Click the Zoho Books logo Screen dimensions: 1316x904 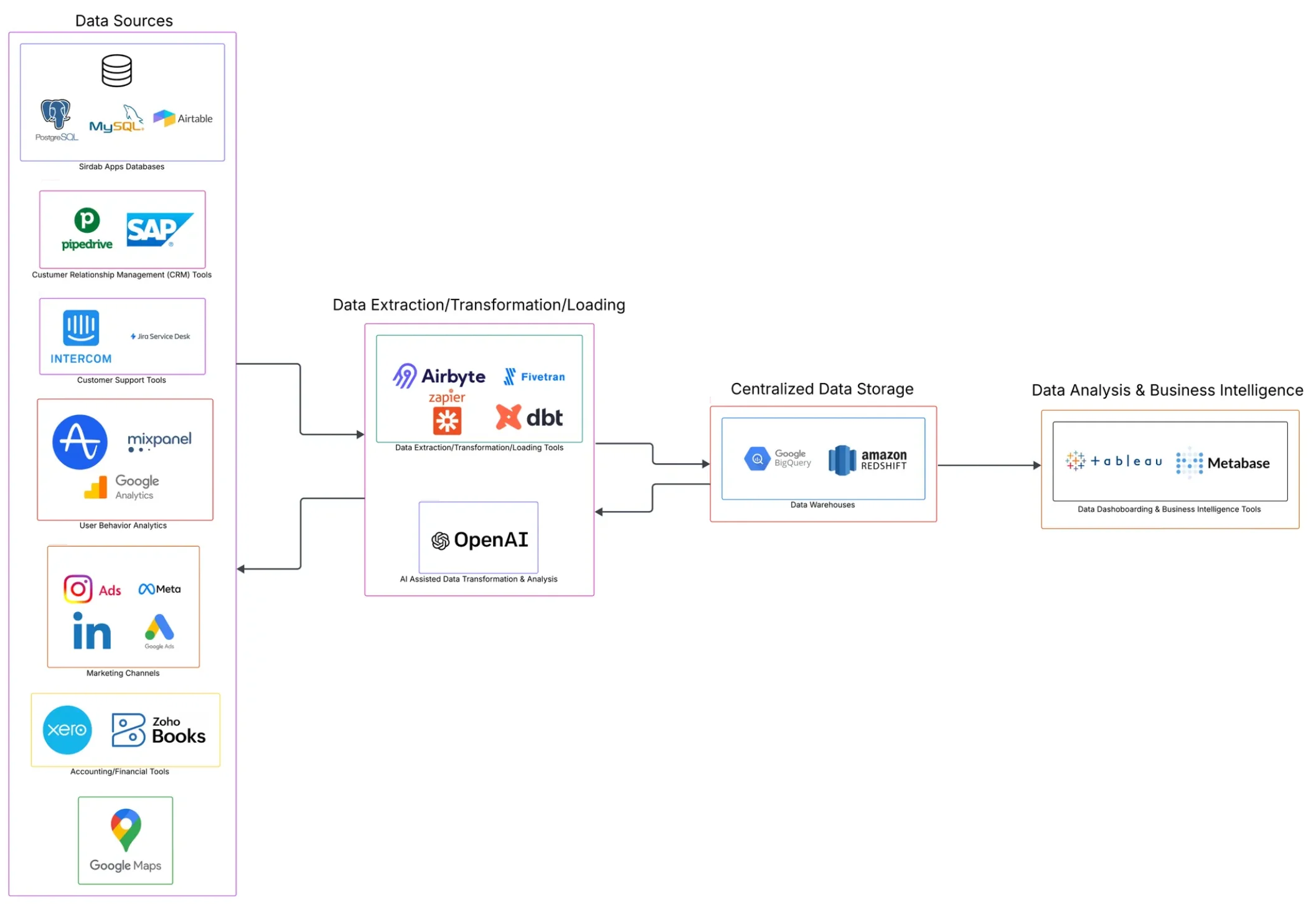click(158, 730)
